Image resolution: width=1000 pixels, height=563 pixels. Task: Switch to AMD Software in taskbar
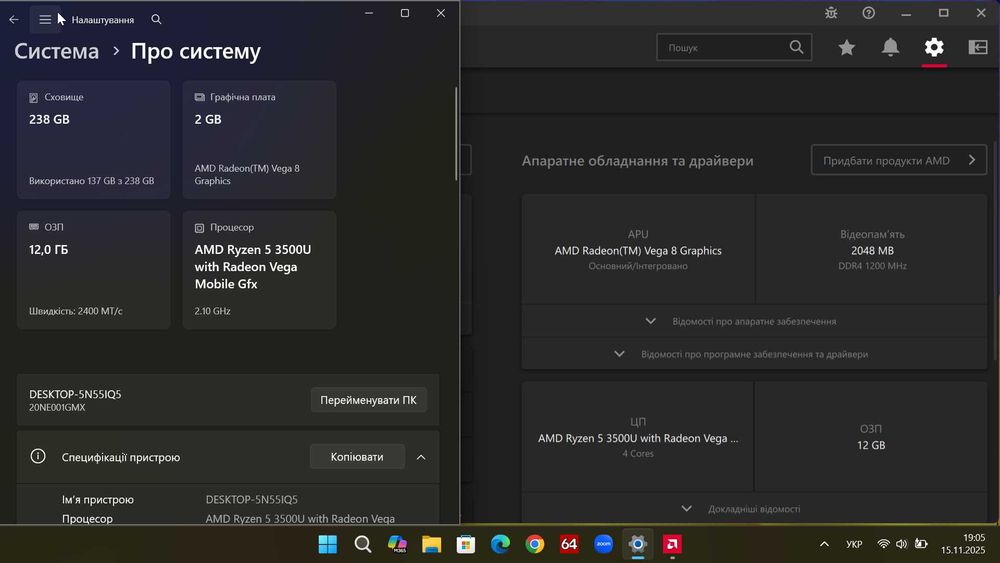(672, 544)
